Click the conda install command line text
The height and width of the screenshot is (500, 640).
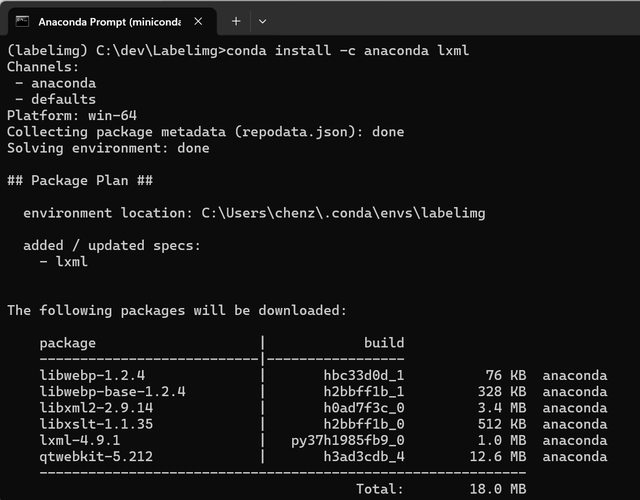click(347, 51)
